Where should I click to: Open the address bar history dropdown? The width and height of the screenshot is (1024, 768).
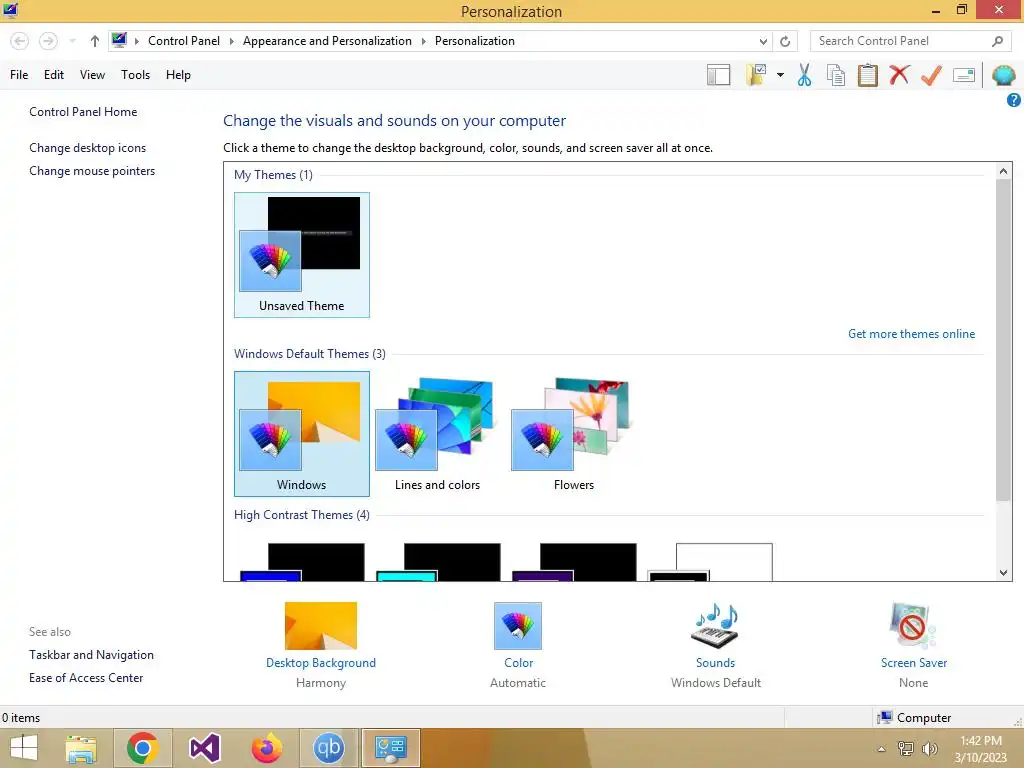(x=763, y=41)
